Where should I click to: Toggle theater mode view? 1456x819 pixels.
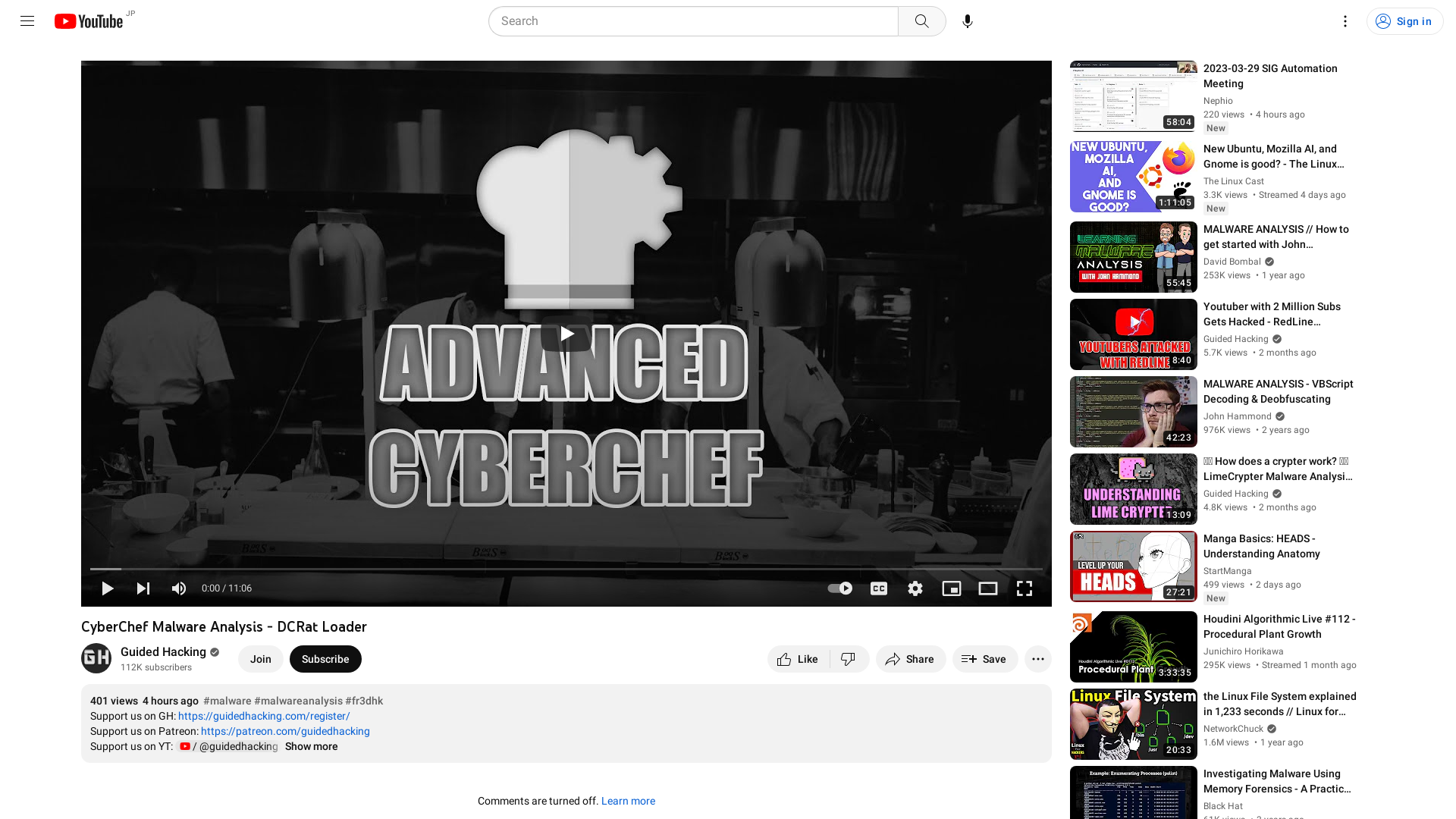point(988,588)
